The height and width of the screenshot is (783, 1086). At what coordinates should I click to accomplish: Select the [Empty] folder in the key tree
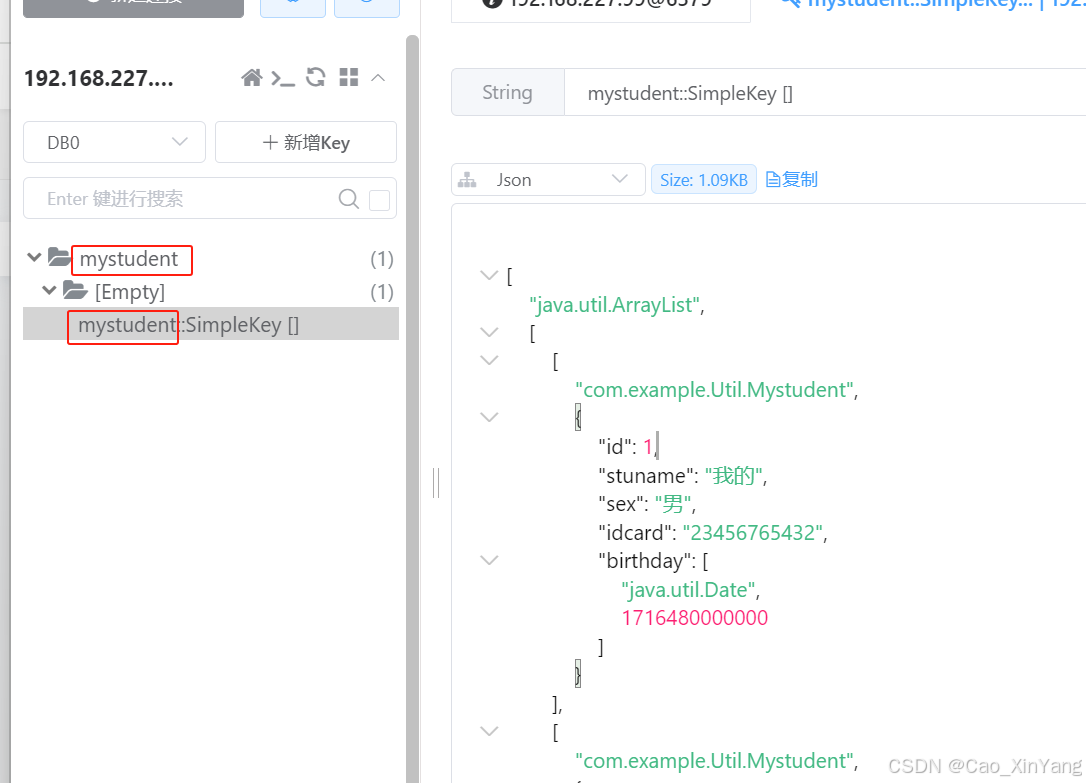pos(130,292)
